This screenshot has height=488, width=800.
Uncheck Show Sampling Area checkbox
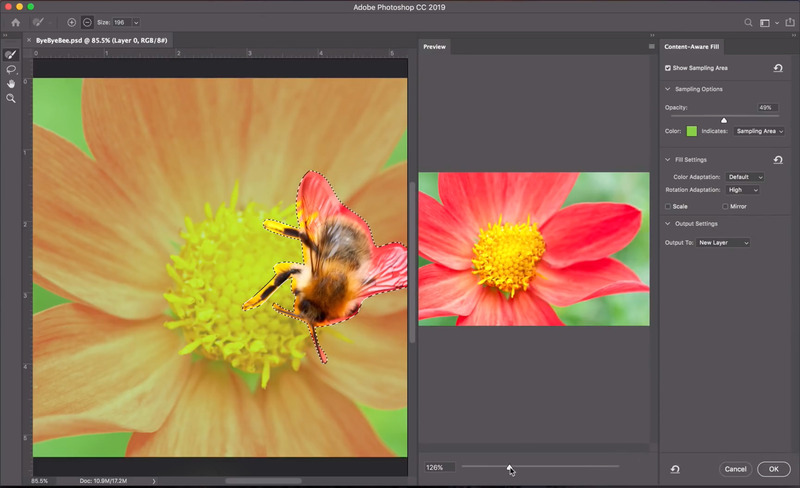point(668,68)
